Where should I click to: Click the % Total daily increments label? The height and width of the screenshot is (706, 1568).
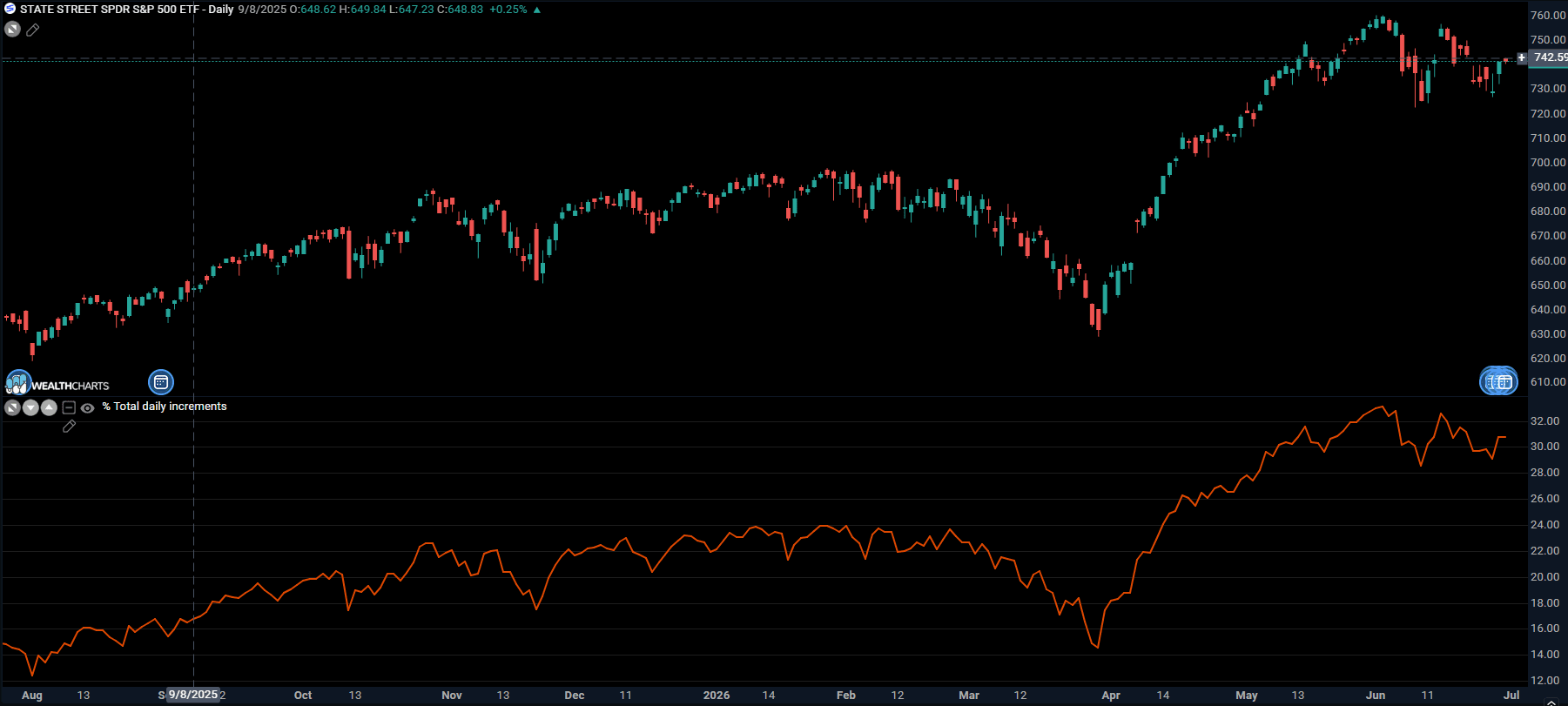coord(165,407)
